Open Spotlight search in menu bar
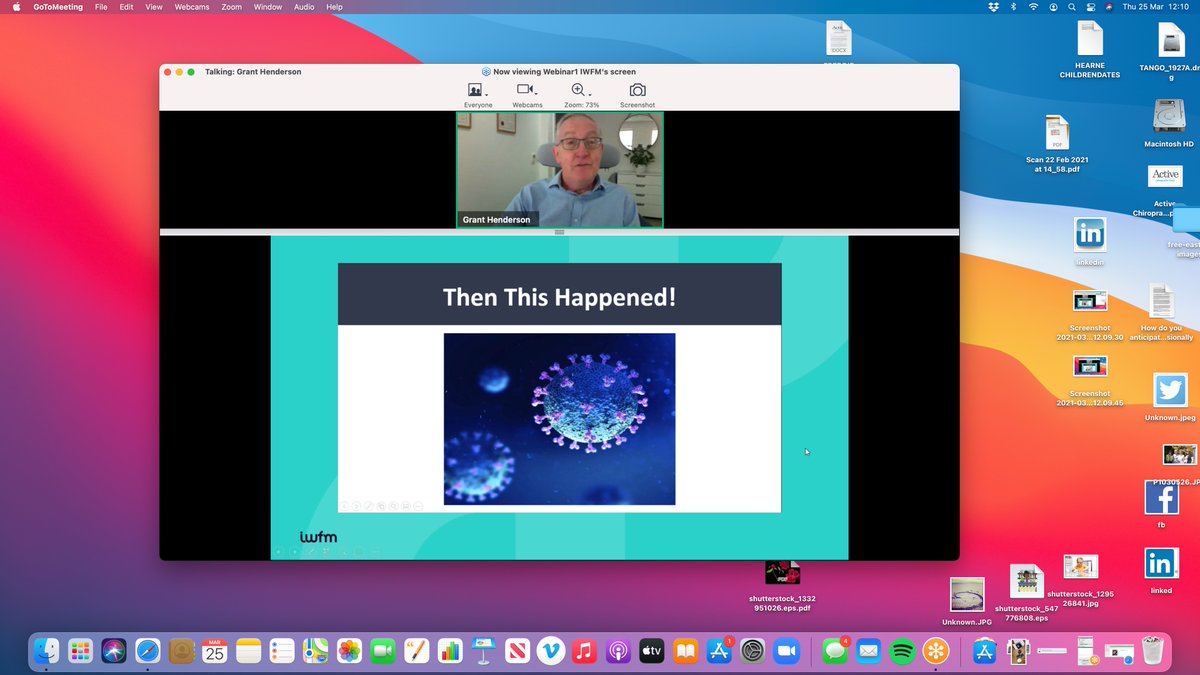This screenshot has width=1200, height=675. pyautogui.click(x=1071, y=7)
